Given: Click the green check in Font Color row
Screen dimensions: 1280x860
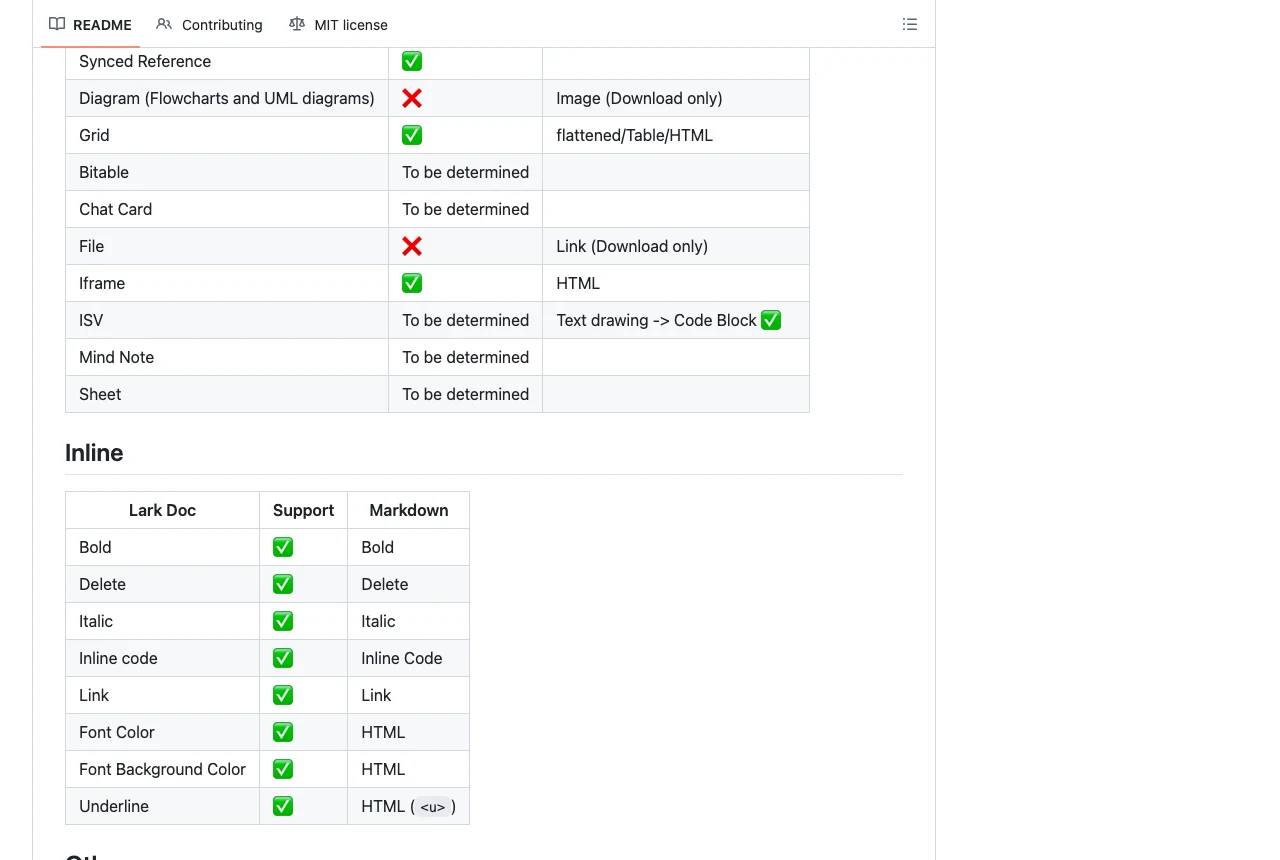Looking at the screenshot, I should 283,732.
